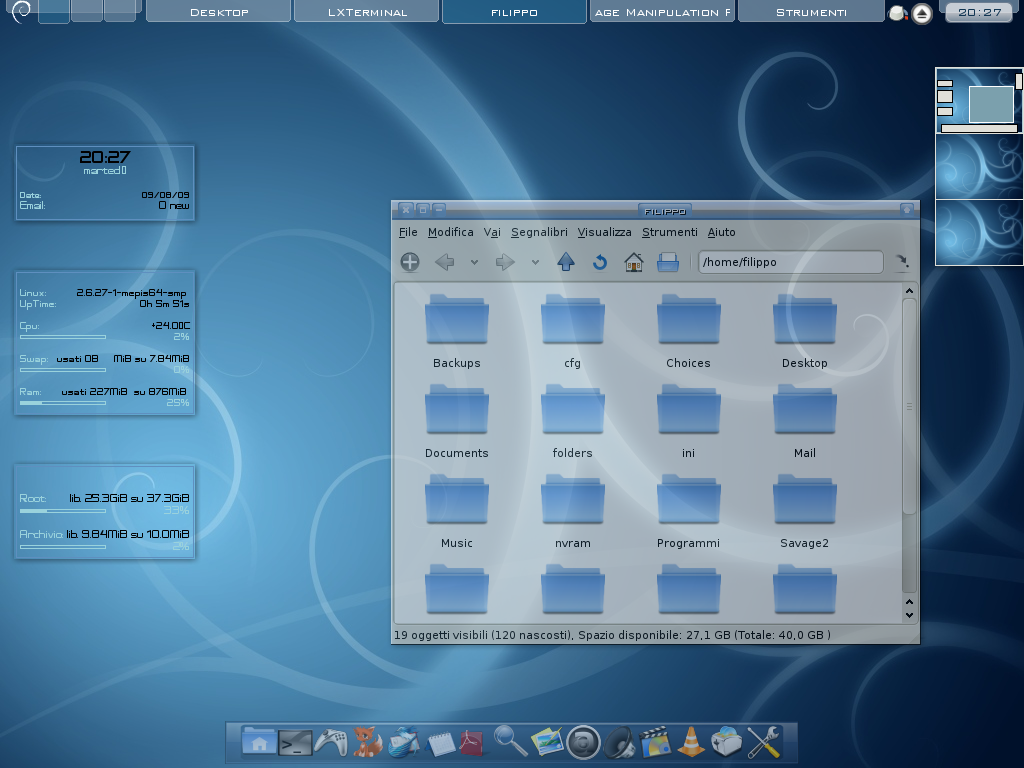Open the Aiuto menu
Screen dimensions: 1024x768
tap(722, 232)
